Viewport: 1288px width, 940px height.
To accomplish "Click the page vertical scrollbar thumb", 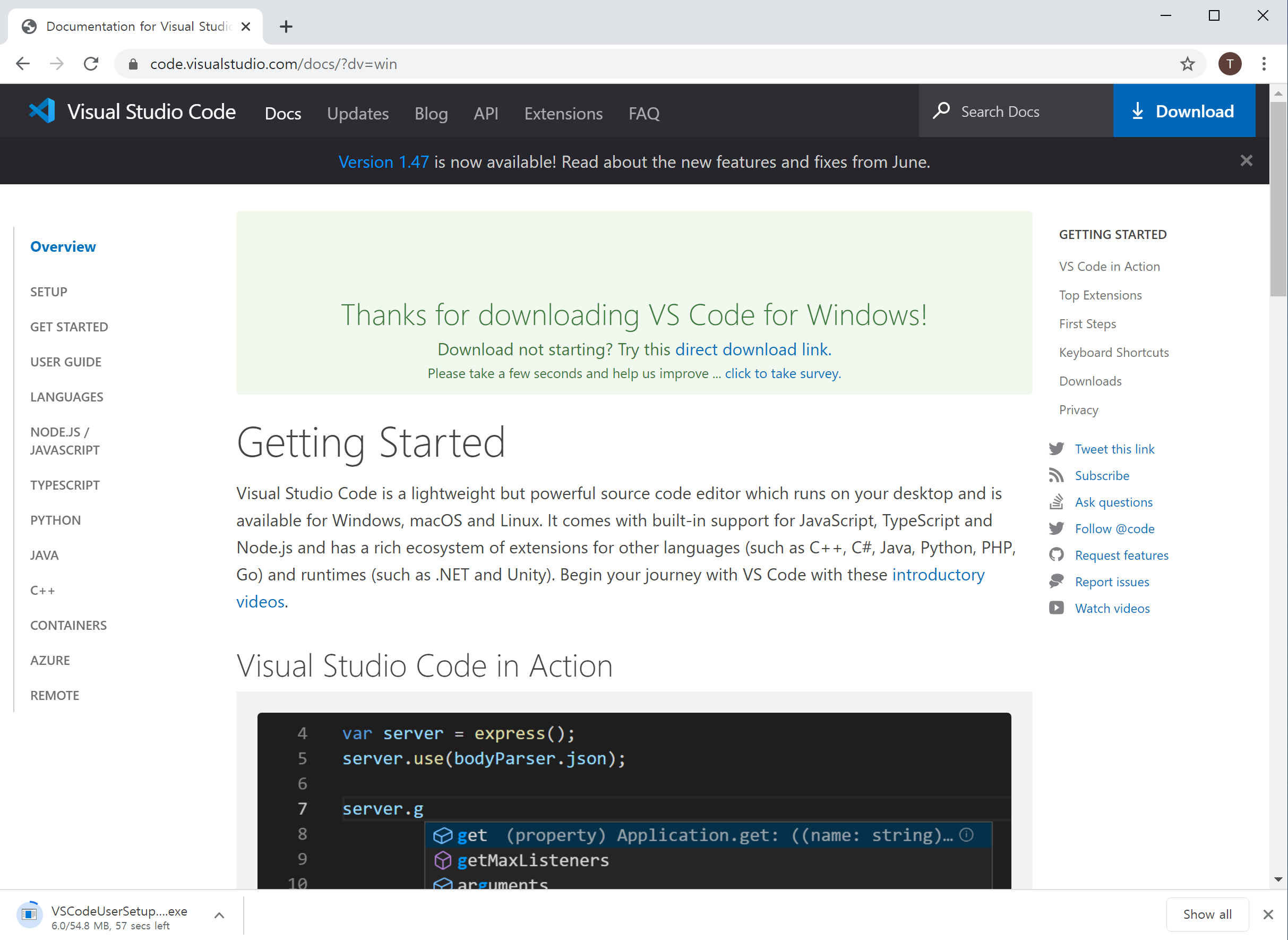I will pyautogui.click(x=1278, y=199).
